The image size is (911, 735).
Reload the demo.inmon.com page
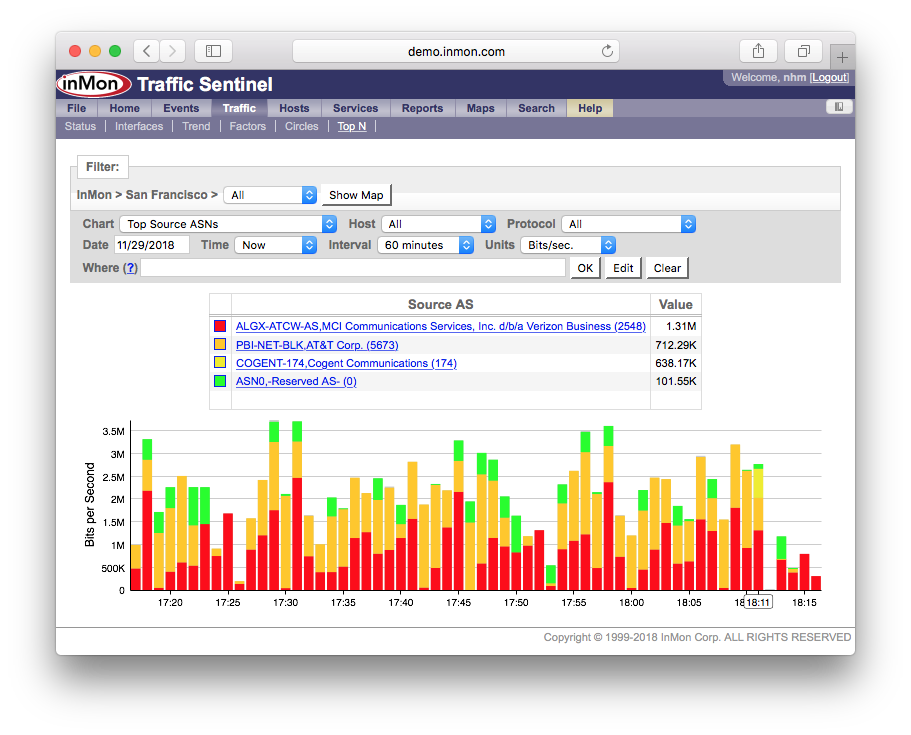(607, 51)
